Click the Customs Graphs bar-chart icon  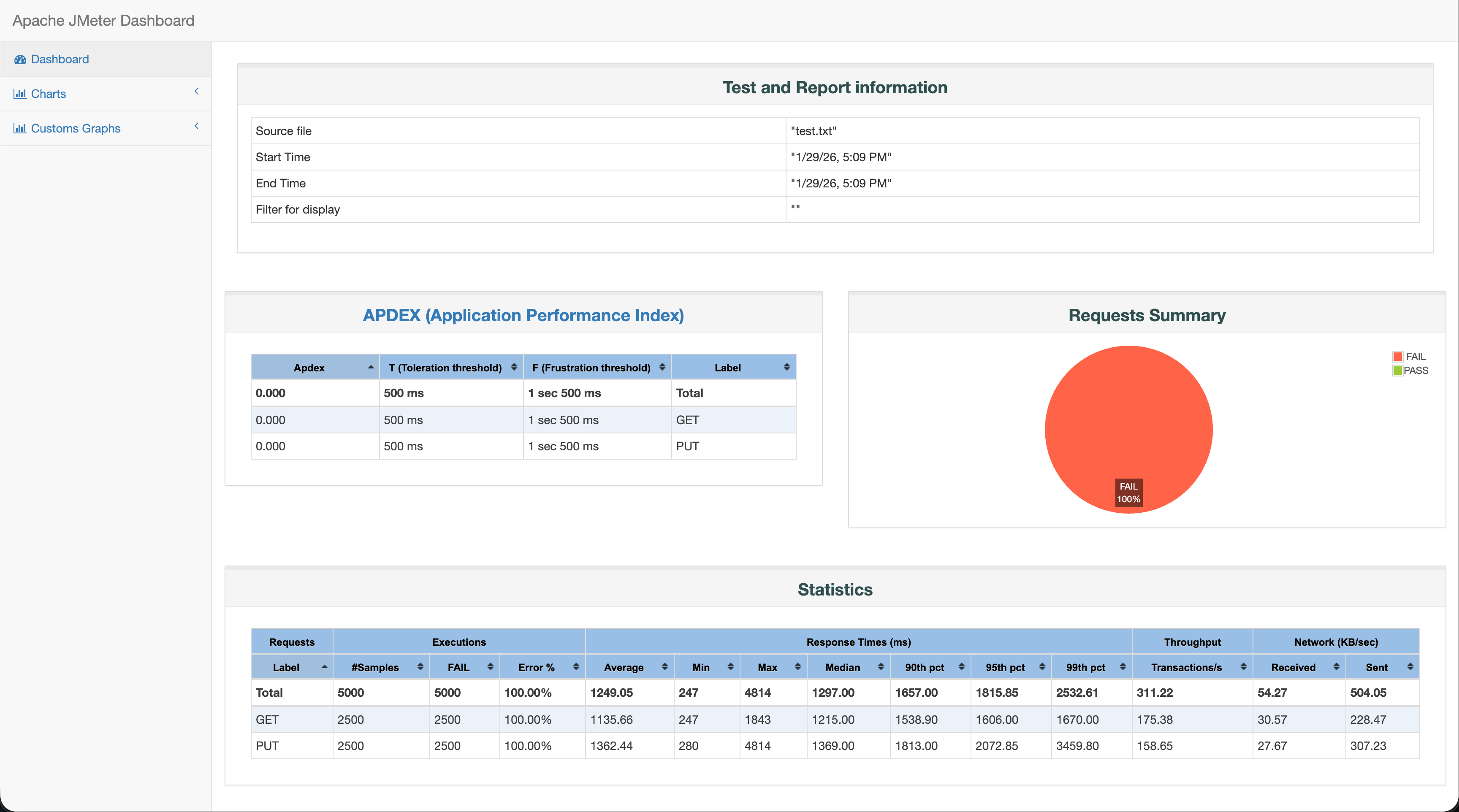pyautogui.click(x=20, y=129)
